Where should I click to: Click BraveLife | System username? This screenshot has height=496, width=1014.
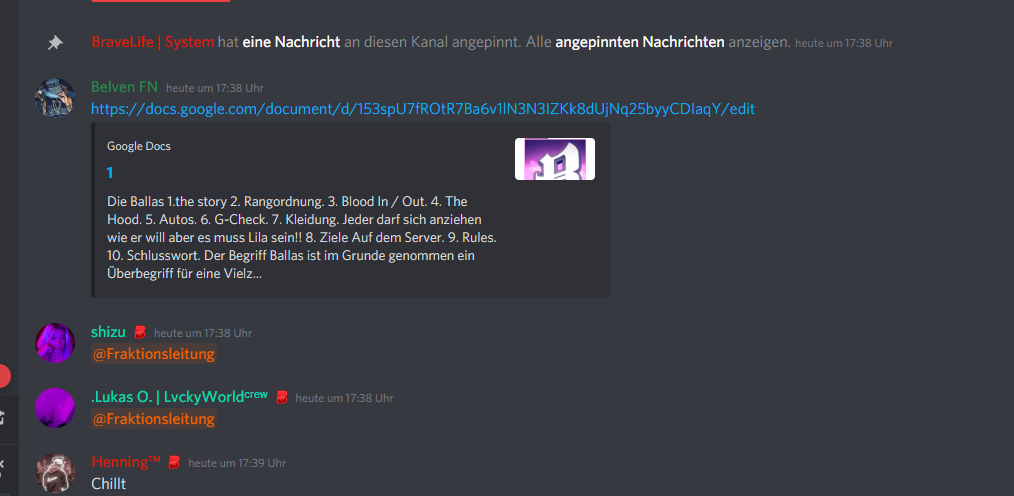click(153, 43)
